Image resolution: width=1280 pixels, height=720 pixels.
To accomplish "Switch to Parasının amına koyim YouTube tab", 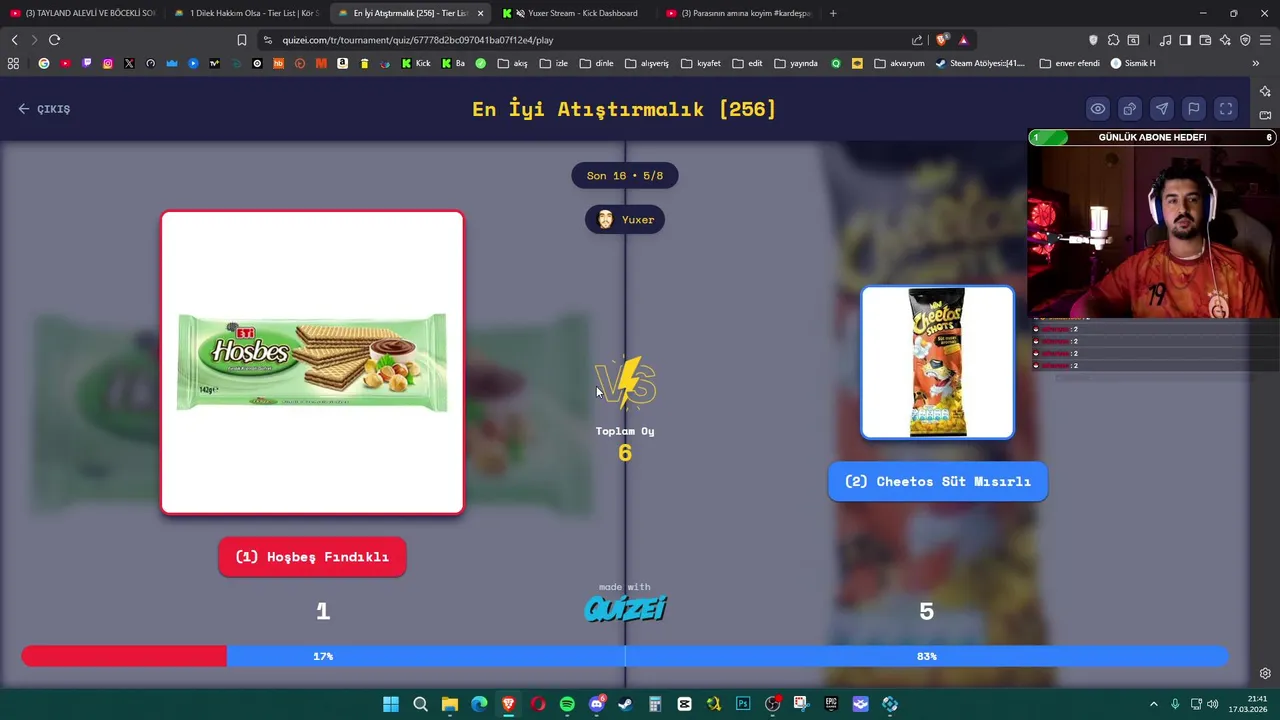I will pos(740,13).
